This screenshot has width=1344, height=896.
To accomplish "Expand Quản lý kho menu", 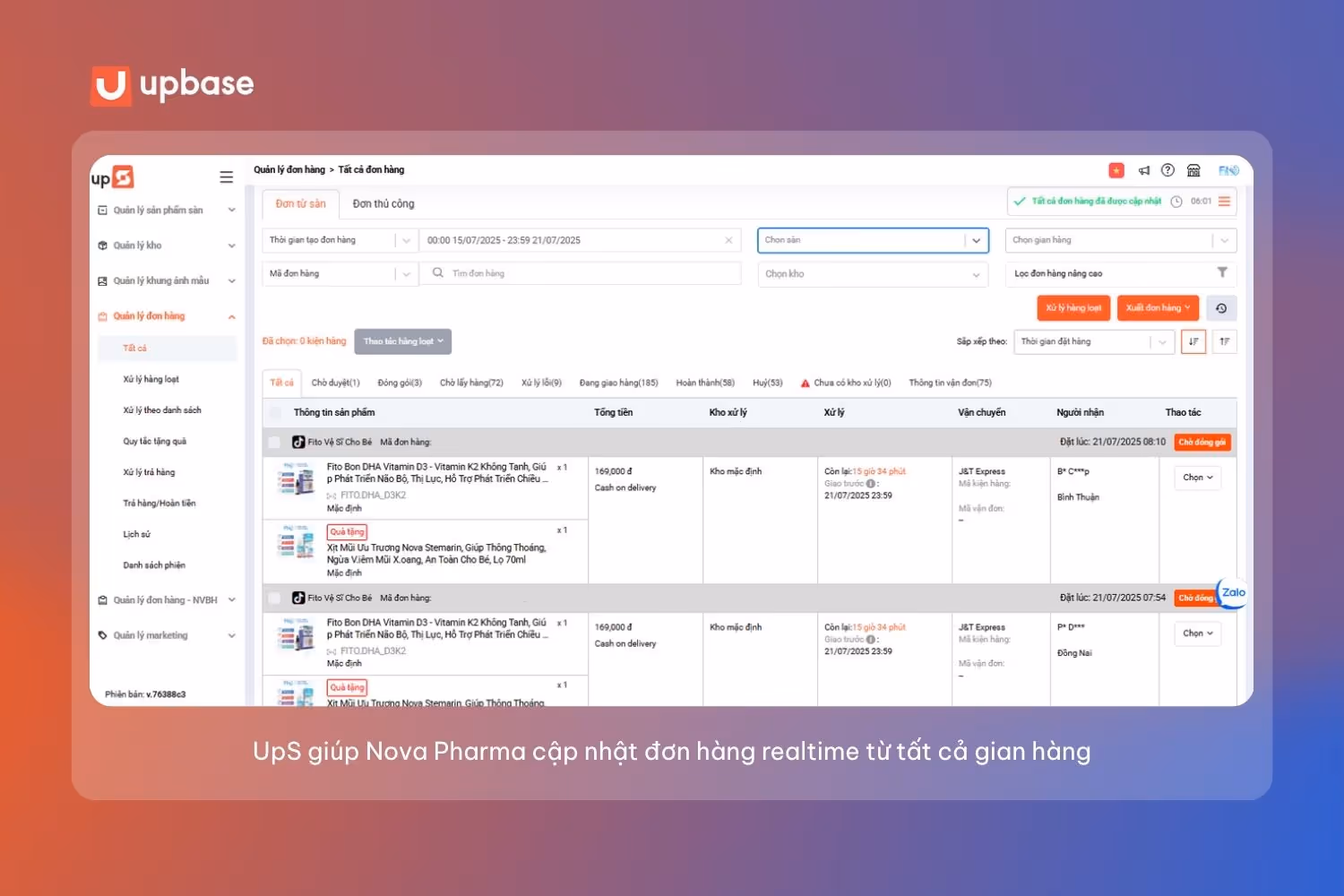I will tap(231, 246).
